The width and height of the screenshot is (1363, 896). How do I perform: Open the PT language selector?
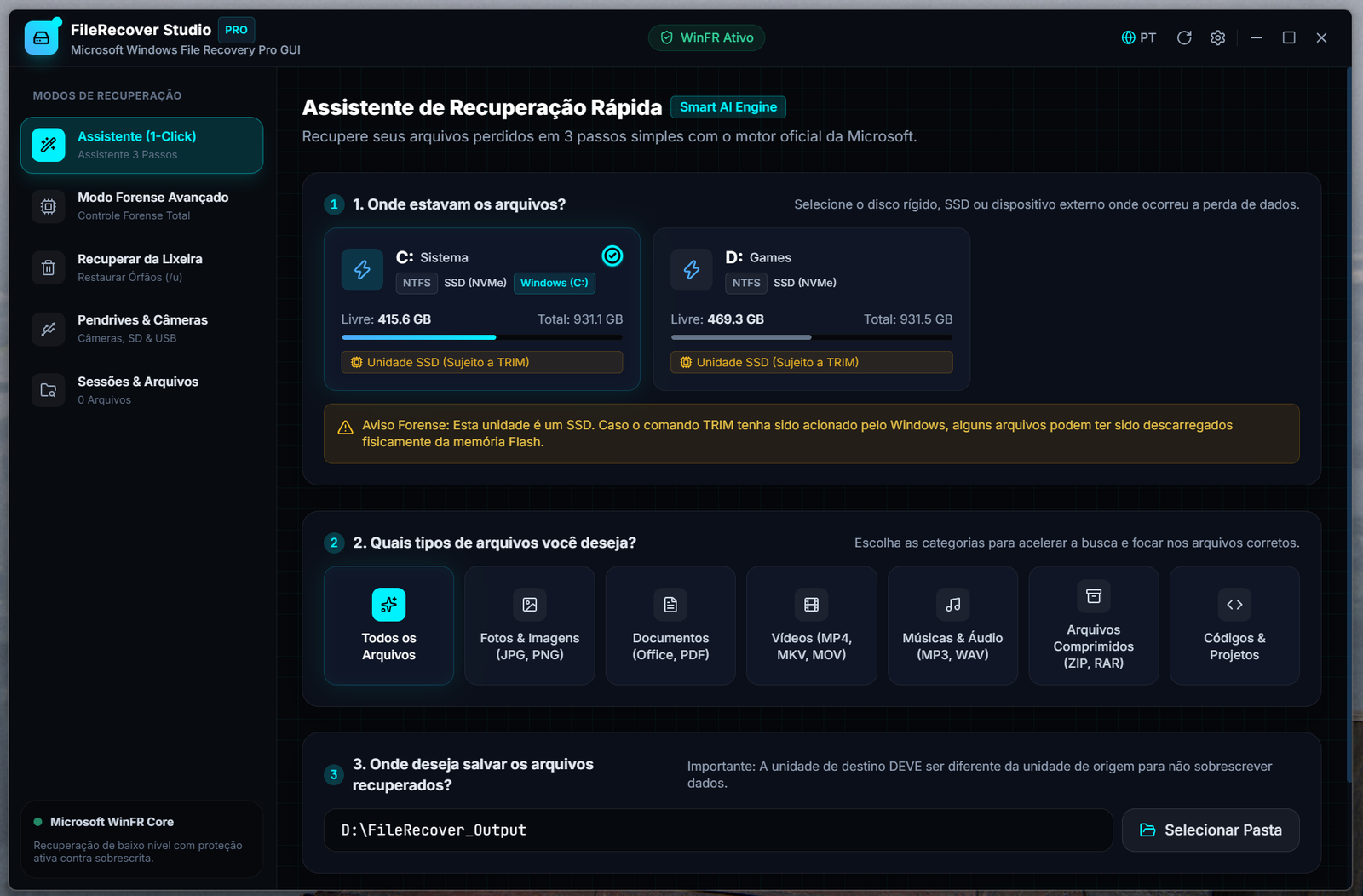click(x=1139, y=37)
